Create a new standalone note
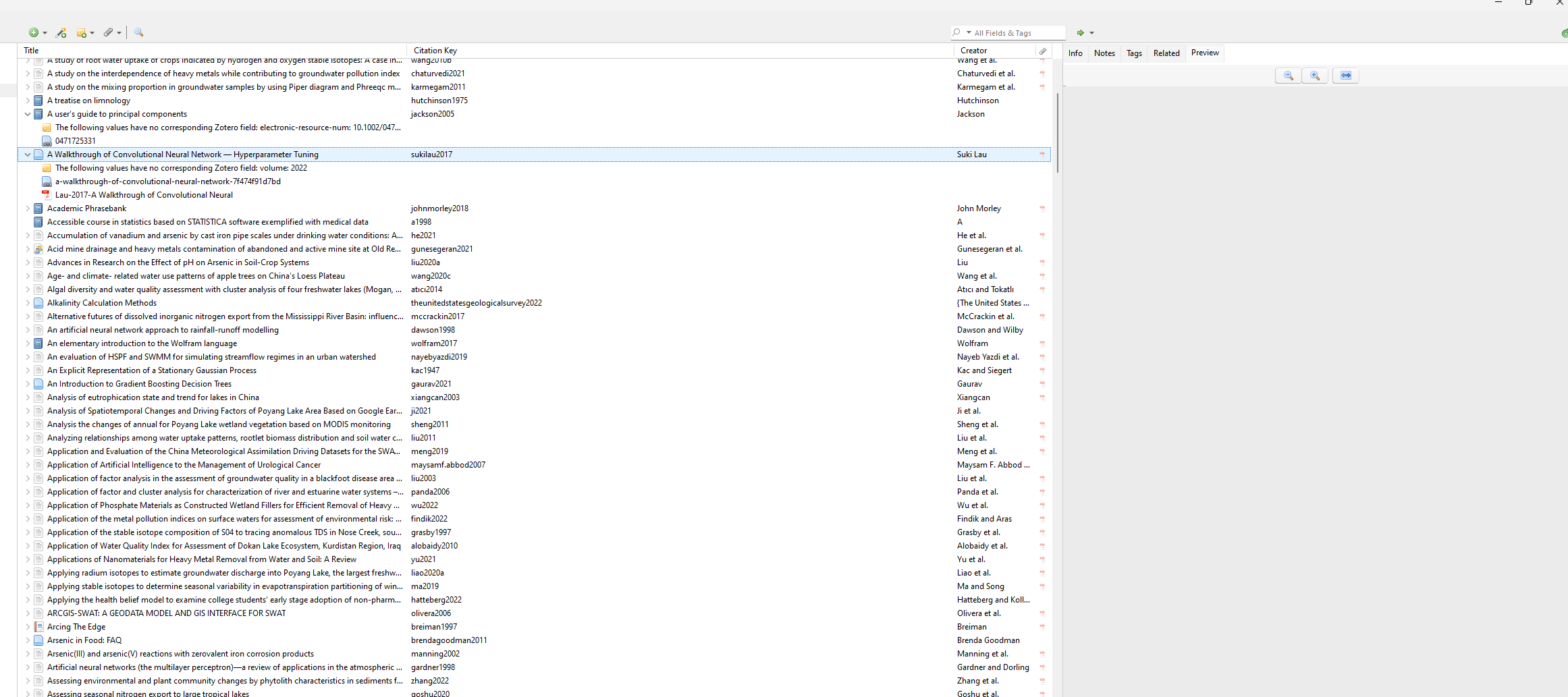Screen dimensions: 1568x697 point(81,32)
